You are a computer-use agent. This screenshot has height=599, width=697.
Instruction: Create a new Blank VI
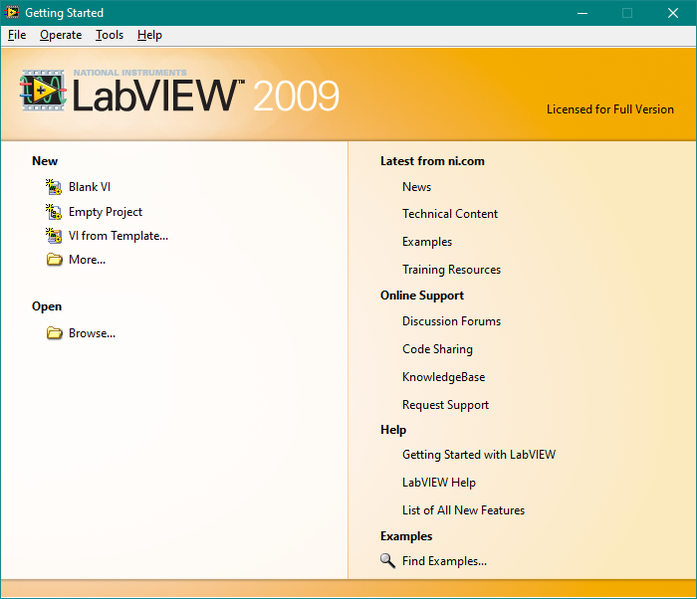tap(89, 187)
